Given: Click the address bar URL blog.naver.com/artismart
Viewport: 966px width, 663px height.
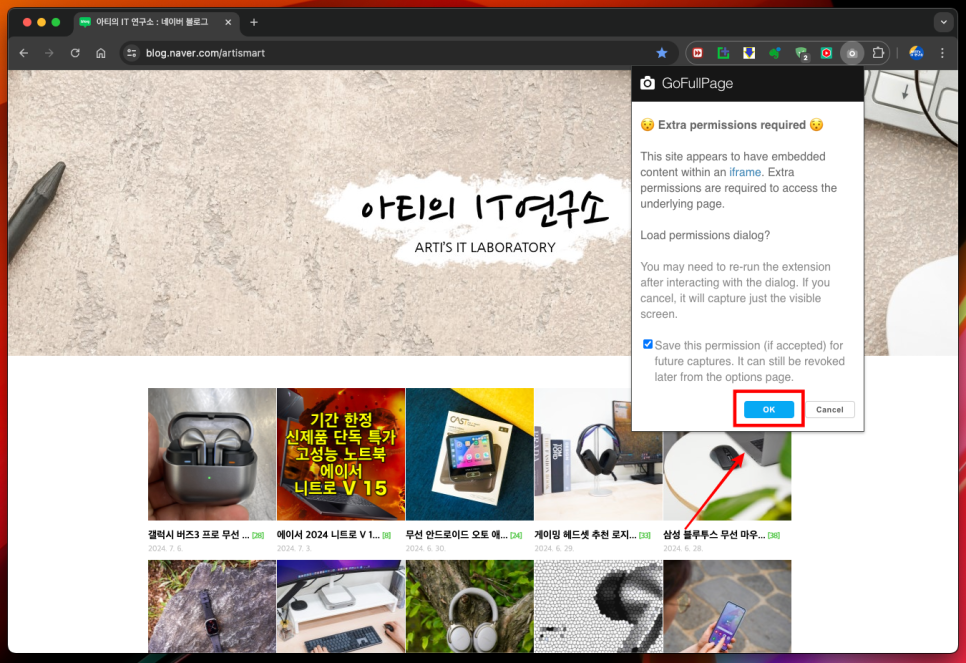Looking at the screenshot, I should (205, 53).
